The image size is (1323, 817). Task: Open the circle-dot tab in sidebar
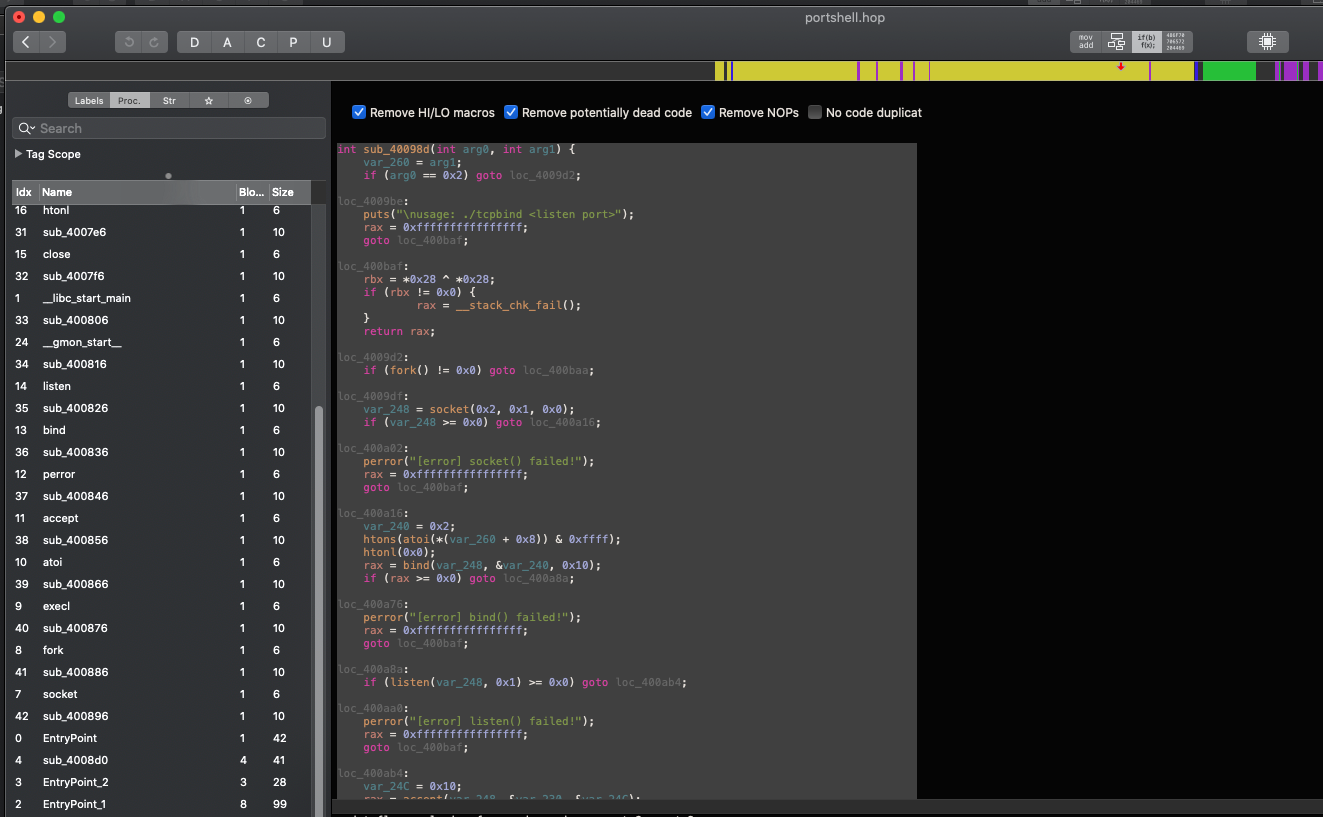[x=248, y=100]
